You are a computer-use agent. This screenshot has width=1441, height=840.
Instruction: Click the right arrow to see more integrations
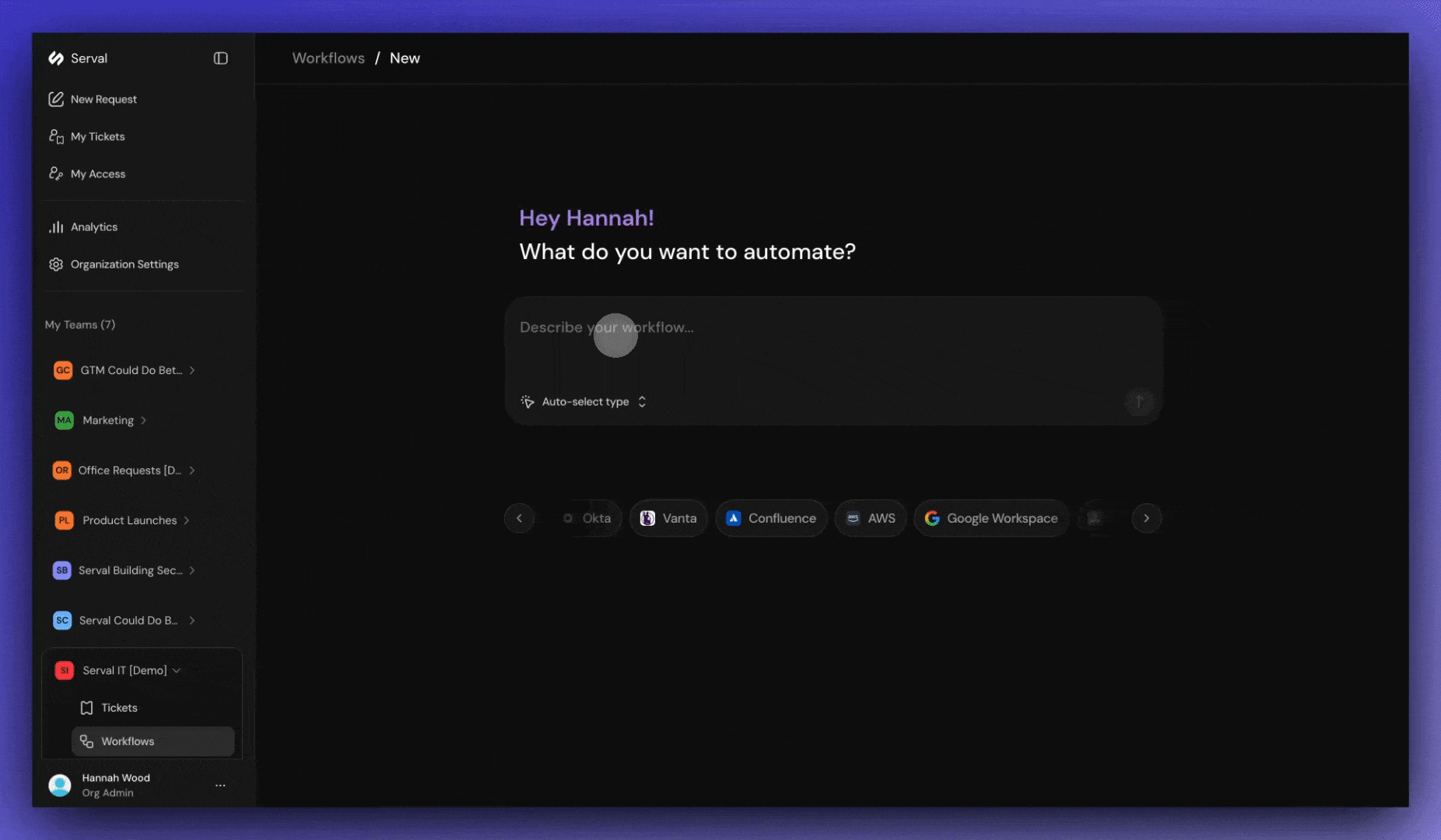(x=1146, y=518)
